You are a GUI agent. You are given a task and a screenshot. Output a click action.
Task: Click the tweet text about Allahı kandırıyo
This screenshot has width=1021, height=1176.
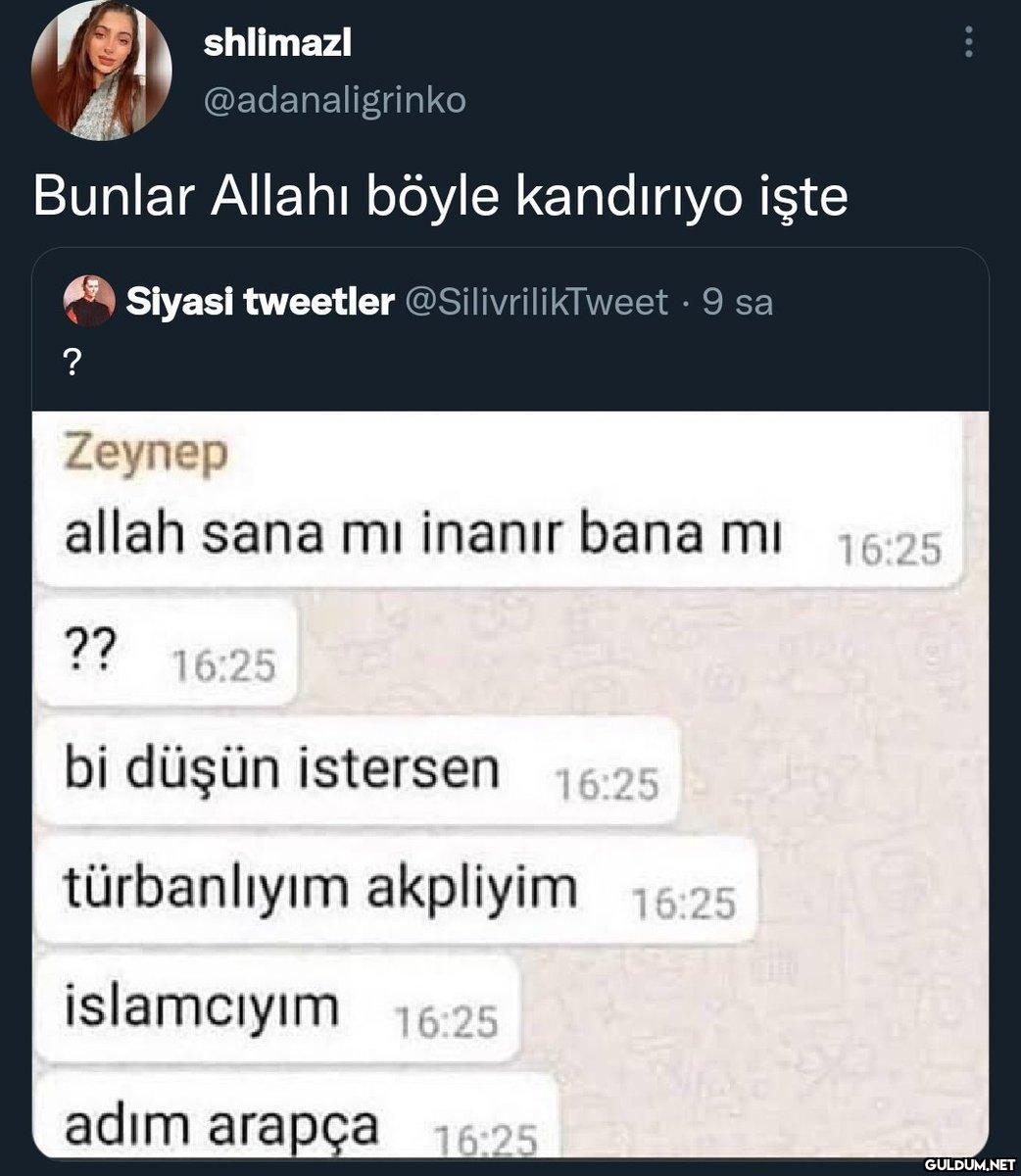[x=440, y=196]
